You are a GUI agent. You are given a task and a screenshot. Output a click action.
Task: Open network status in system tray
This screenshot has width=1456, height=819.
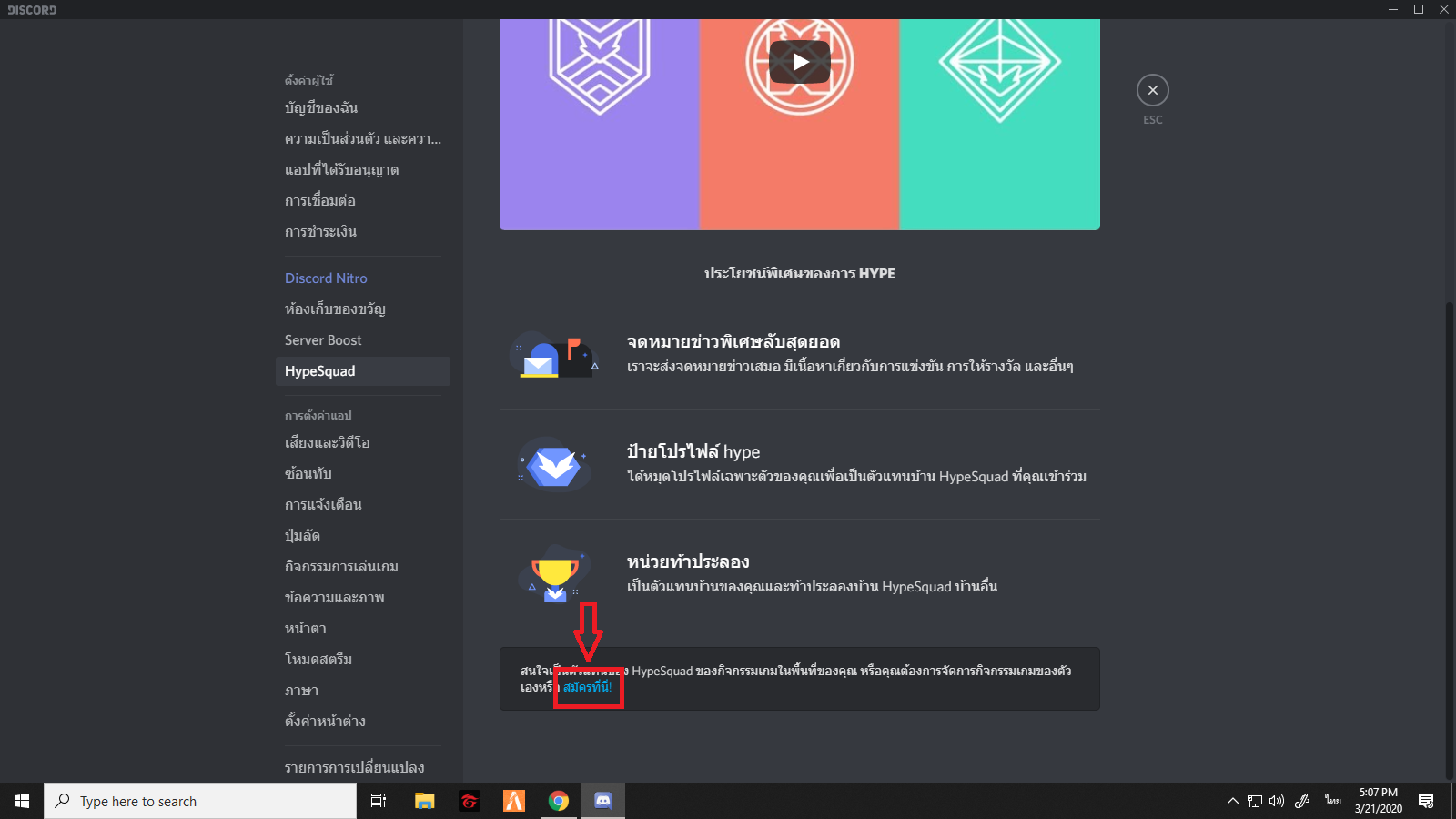tap(1255, 801)
